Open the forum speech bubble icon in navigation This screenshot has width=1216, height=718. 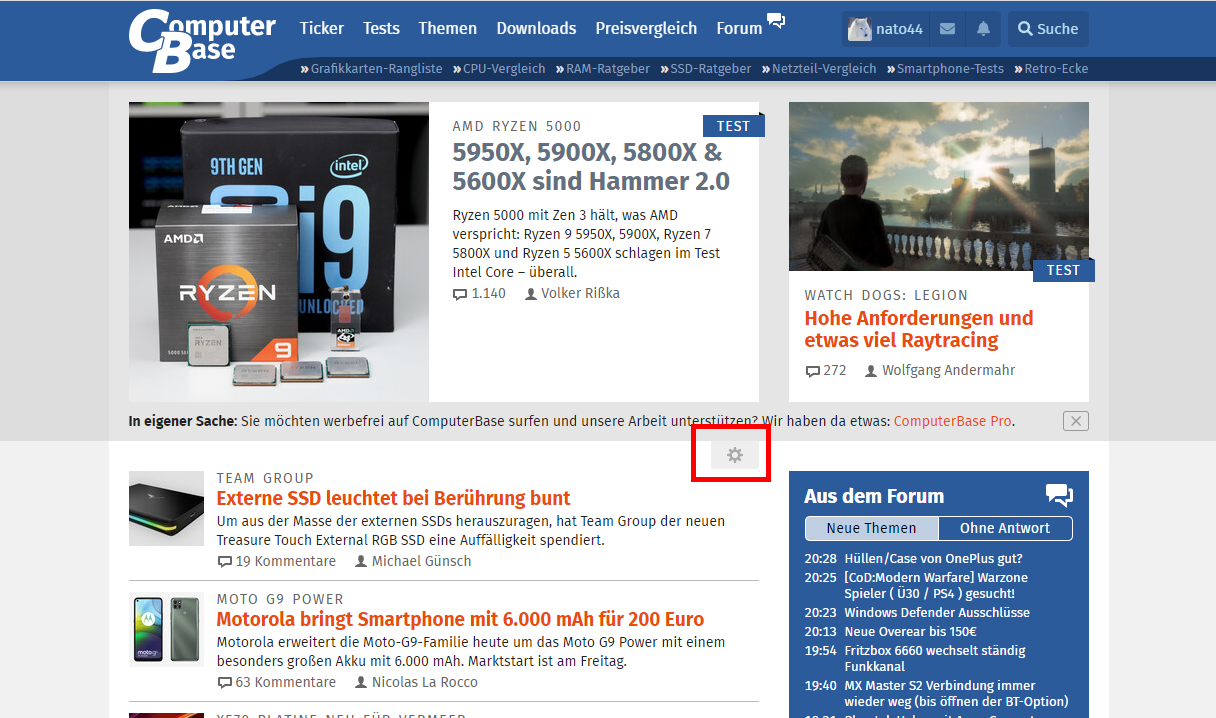[x=776, y=20]
